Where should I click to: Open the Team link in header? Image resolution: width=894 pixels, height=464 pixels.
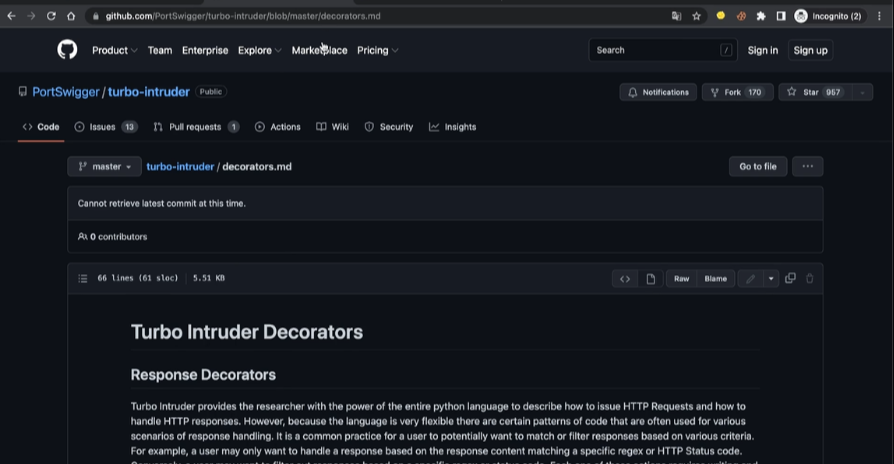pyautogui.click(x=160, y=50)
